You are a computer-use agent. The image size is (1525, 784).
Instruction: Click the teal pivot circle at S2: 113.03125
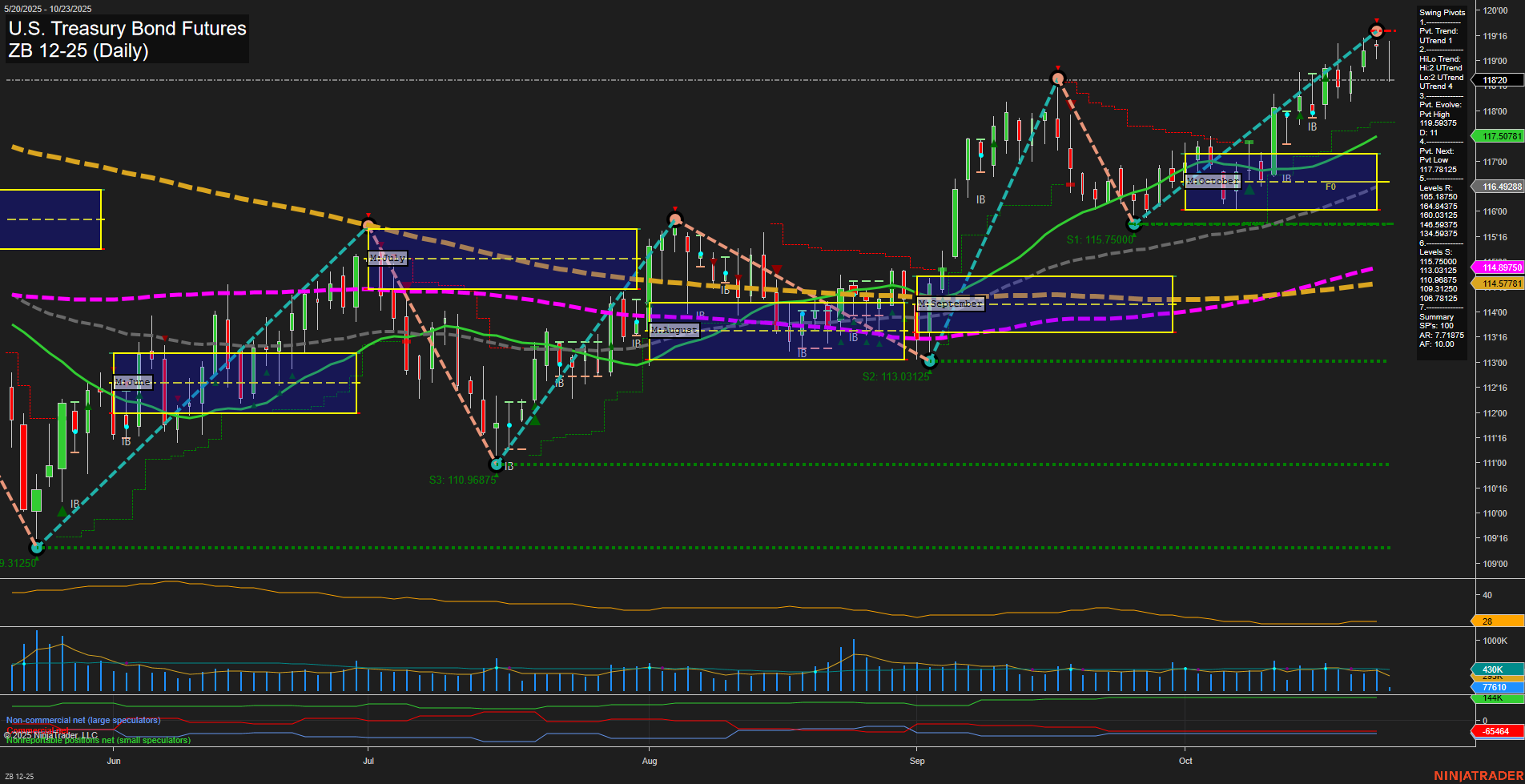tap(928, 360)
